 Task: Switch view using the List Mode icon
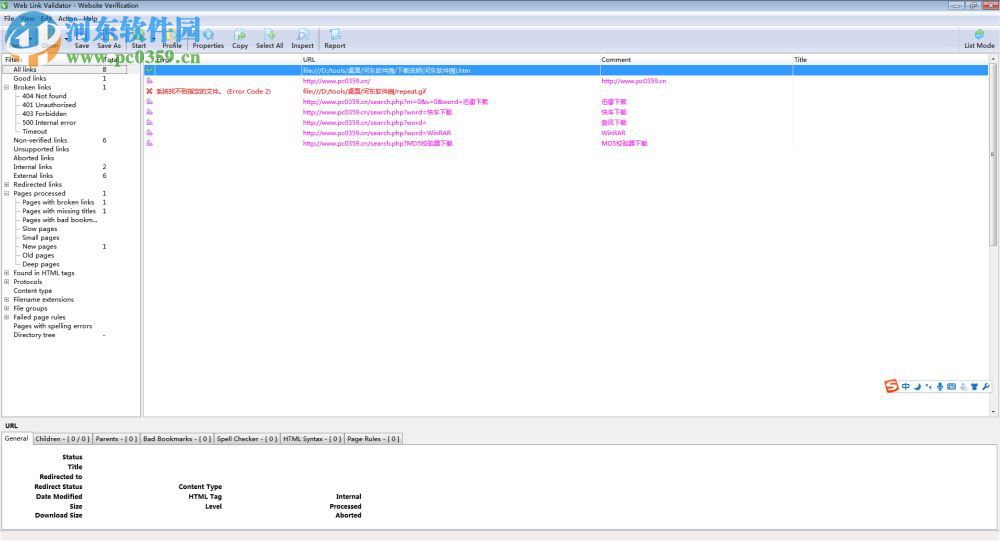(979, 38)
